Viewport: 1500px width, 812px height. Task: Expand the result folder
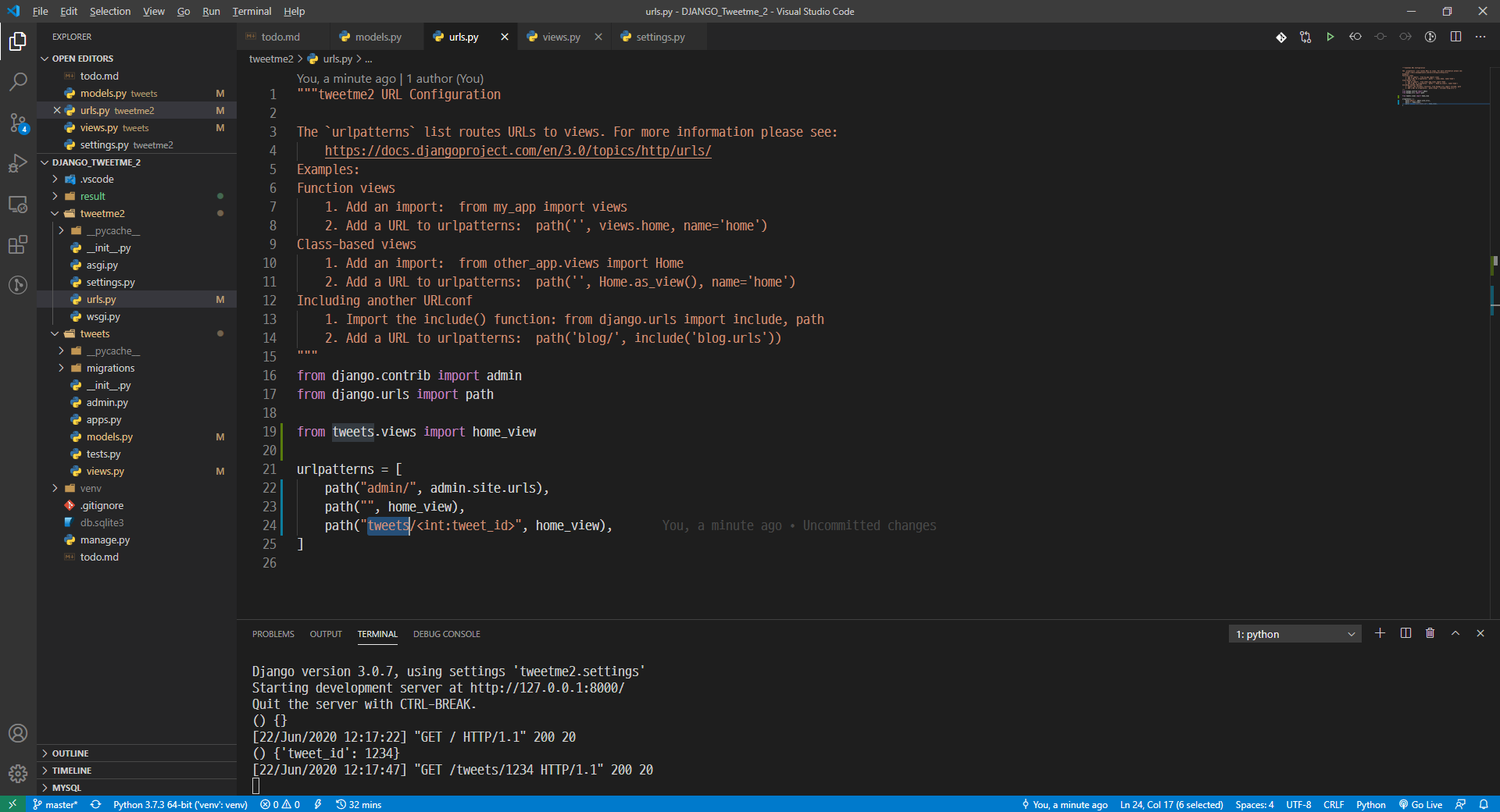137,196
